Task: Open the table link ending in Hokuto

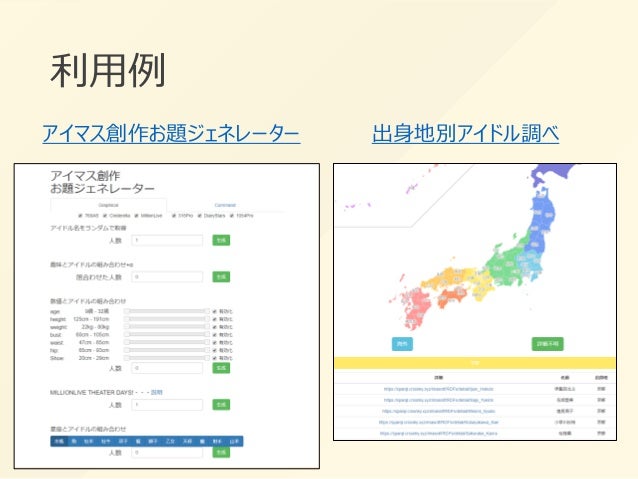Action: click(x=438, y=389)
